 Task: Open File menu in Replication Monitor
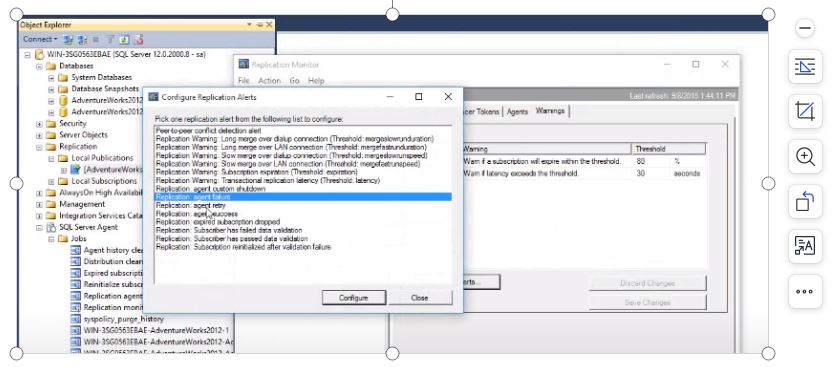click(x=243, y=81)
